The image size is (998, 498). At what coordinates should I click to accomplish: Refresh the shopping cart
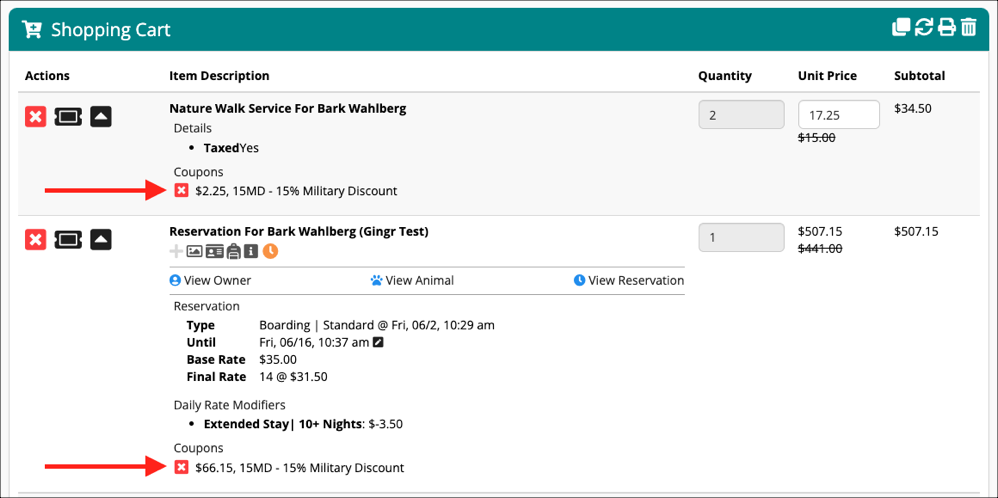click(x=924, y=27)
